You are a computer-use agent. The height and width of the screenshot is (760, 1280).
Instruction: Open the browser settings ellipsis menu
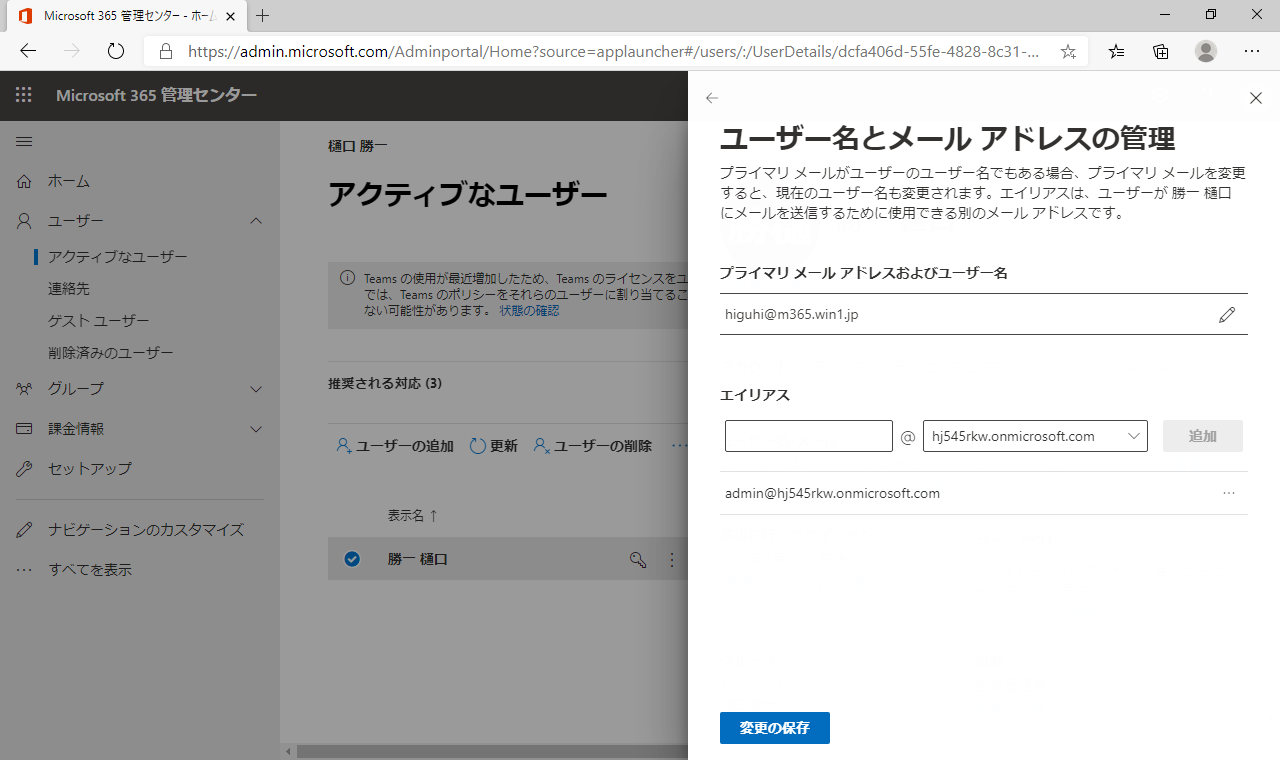tap(1252, 51)
